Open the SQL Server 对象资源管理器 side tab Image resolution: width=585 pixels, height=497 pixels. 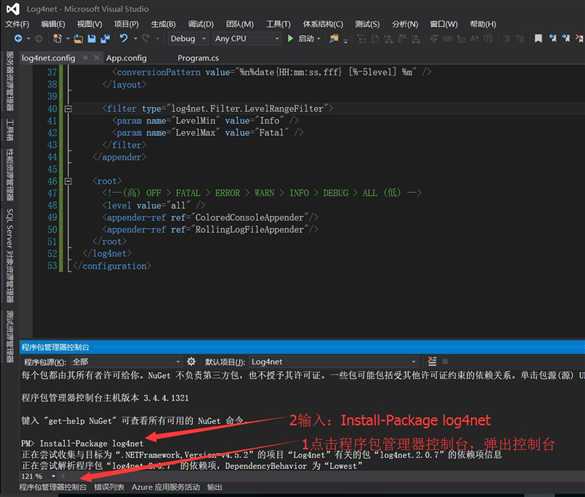click(x=10, y=255)
